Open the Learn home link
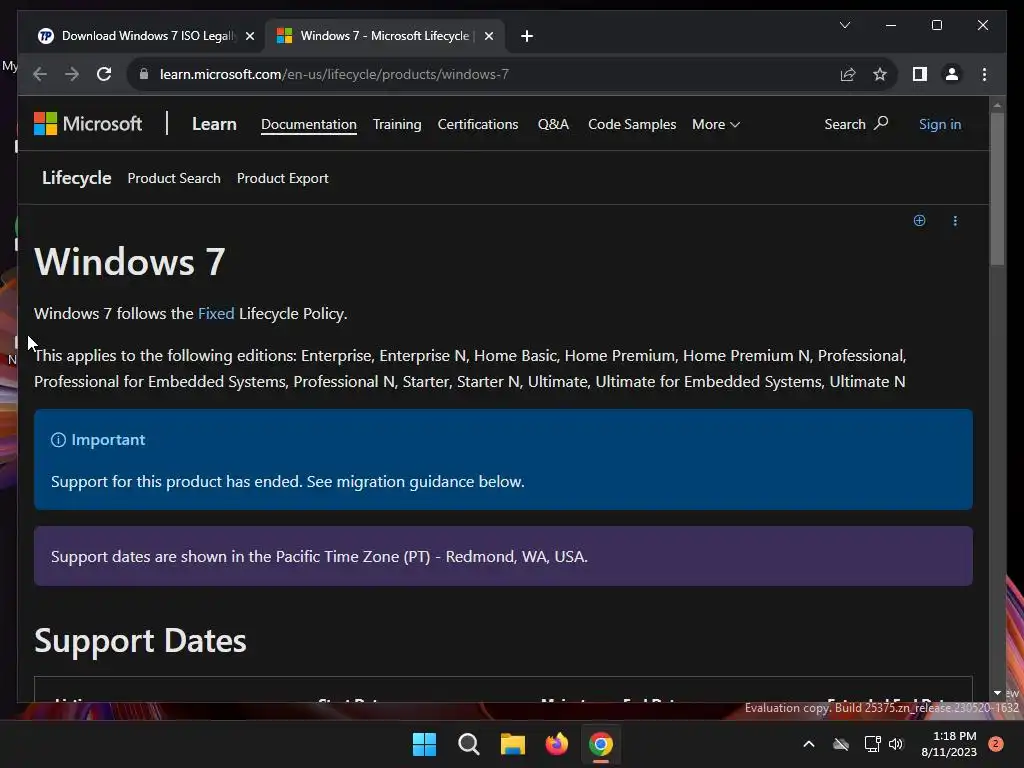1024x768 pixels. pos(214,124)
